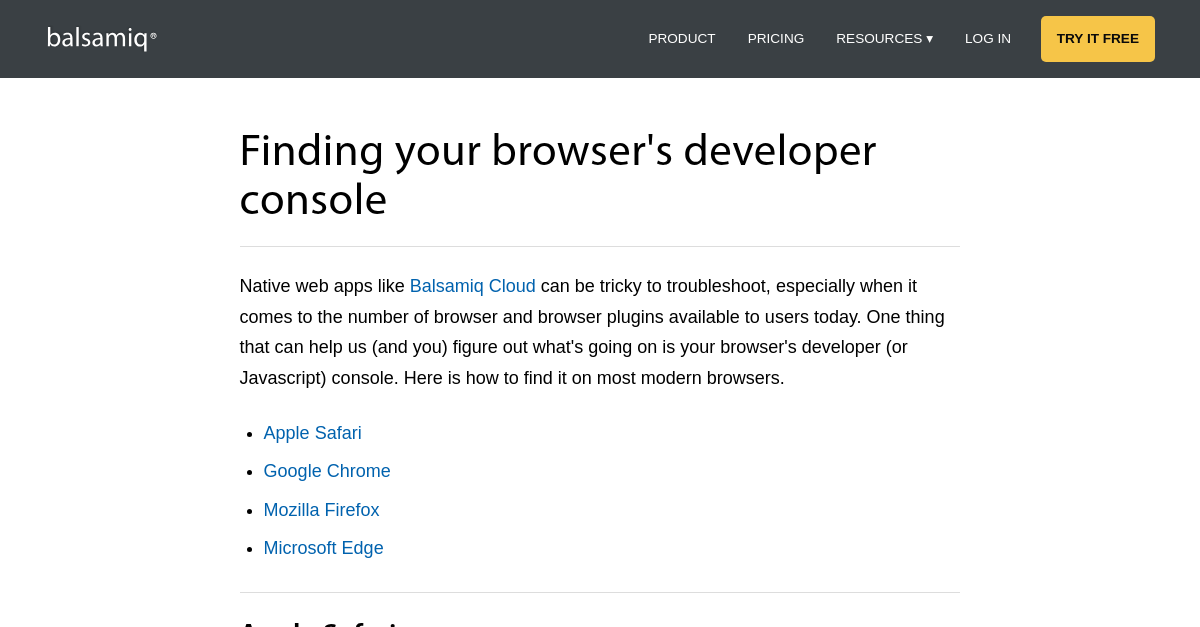Click the bullet marker before Apple Safari
This screenshot has height=627, width=1200.
(250, 435)
